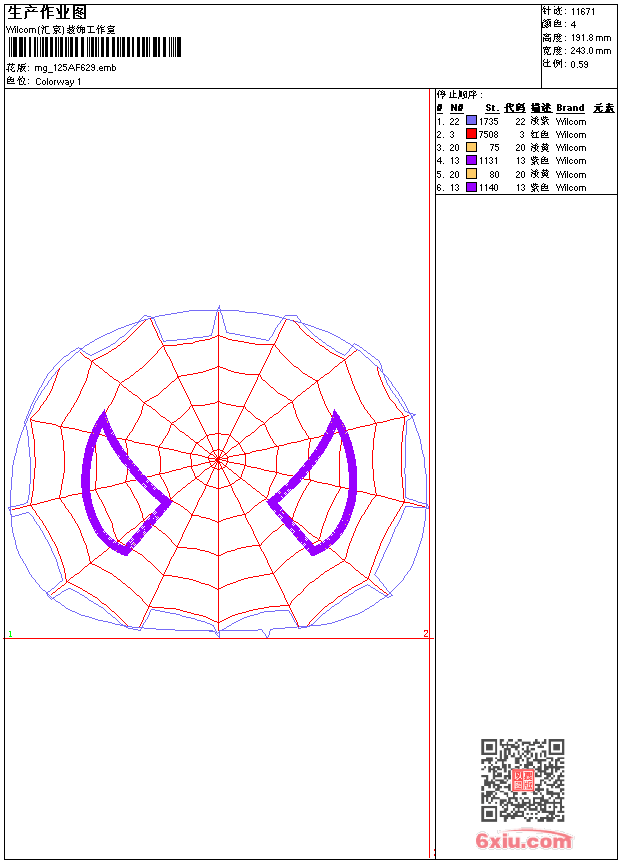Click the light yellow swatch in stop row 3
The image size is (620, 860).
click(x=471, y=147)
